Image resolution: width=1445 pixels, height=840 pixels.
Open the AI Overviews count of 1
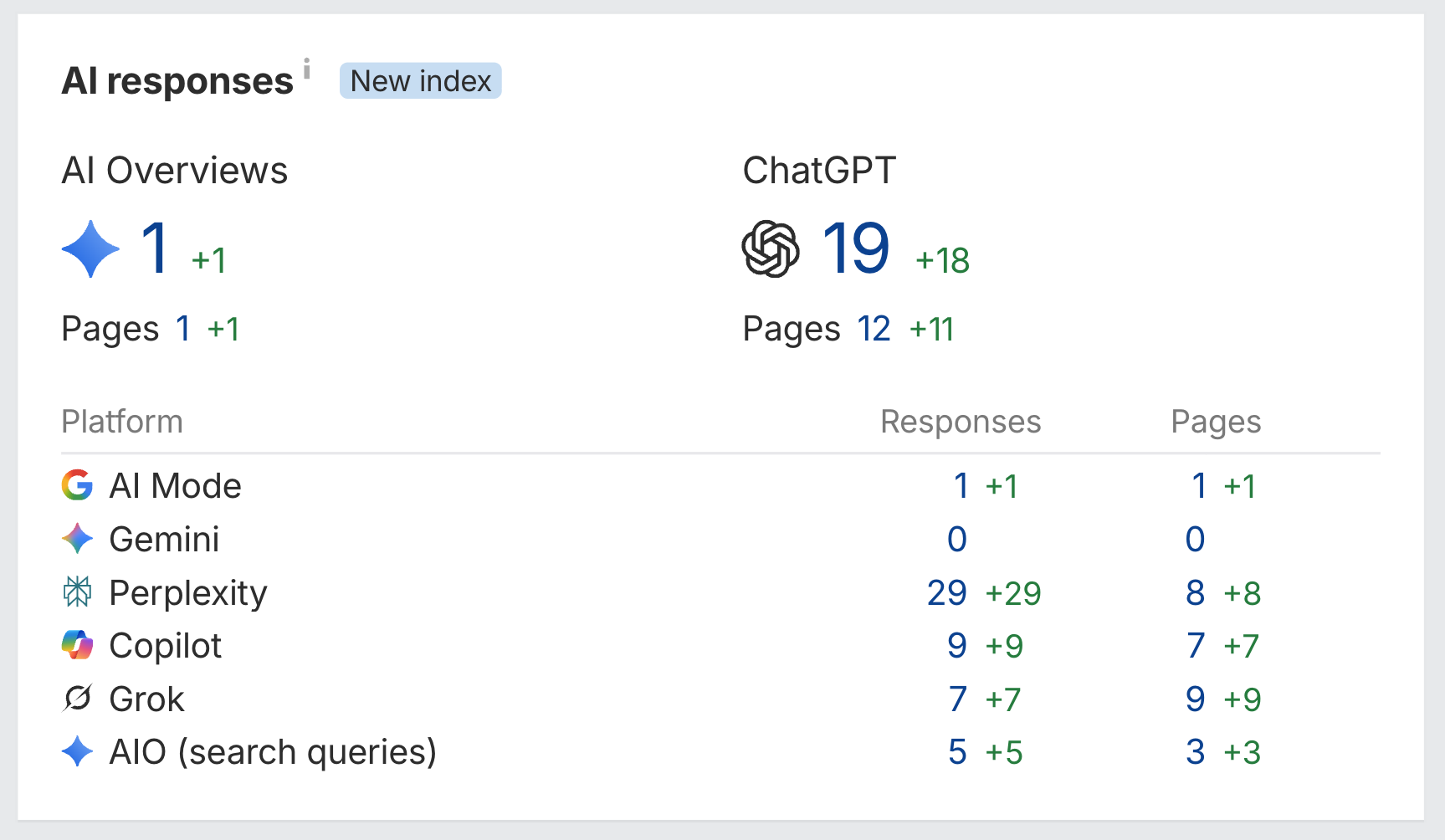click(x=156, y=248)
